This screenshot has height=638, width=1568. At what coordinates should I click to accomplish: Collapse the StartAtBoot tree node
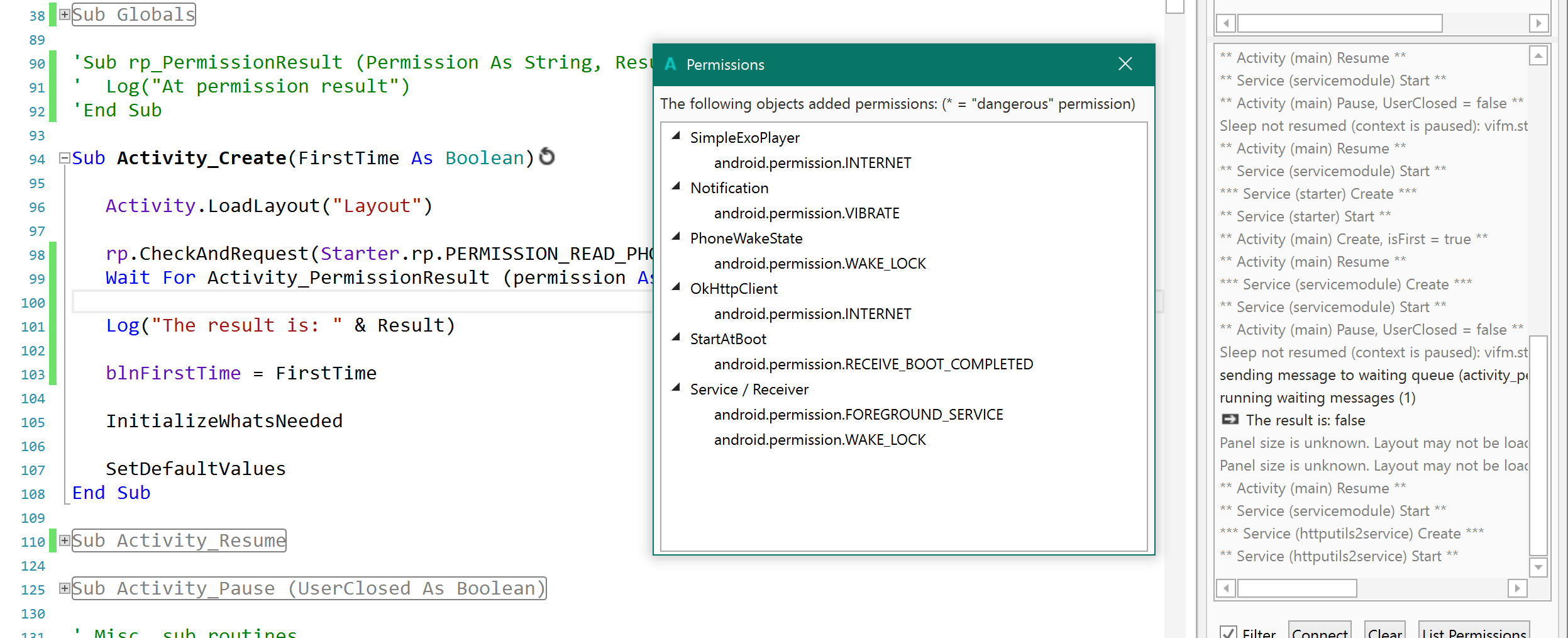point(676,338)
